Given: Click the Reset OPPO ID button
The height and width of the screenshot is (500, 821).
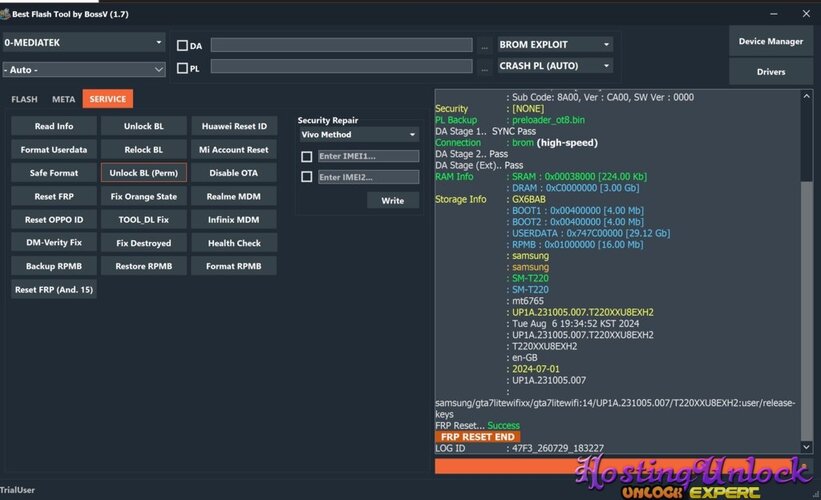Looking at the screenshot, I should click(54, 219).
